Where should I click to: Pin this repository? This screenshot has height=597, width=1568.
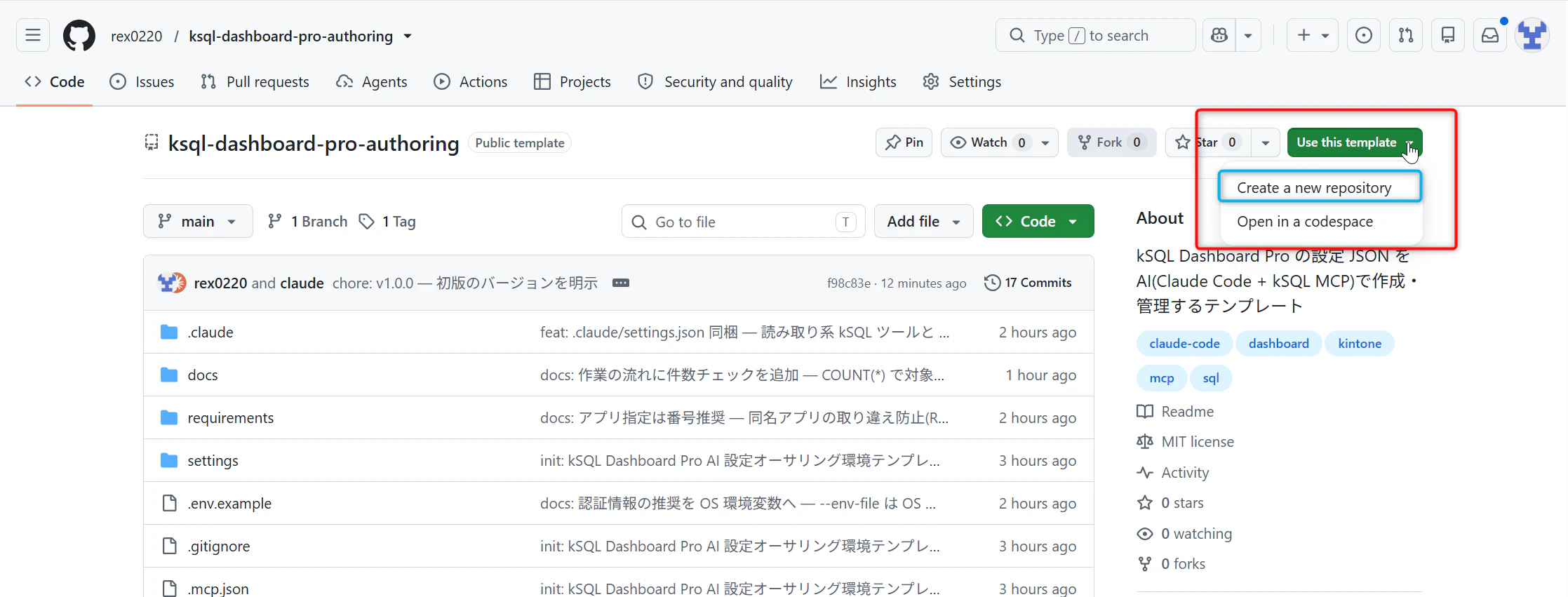coord(904,142)
